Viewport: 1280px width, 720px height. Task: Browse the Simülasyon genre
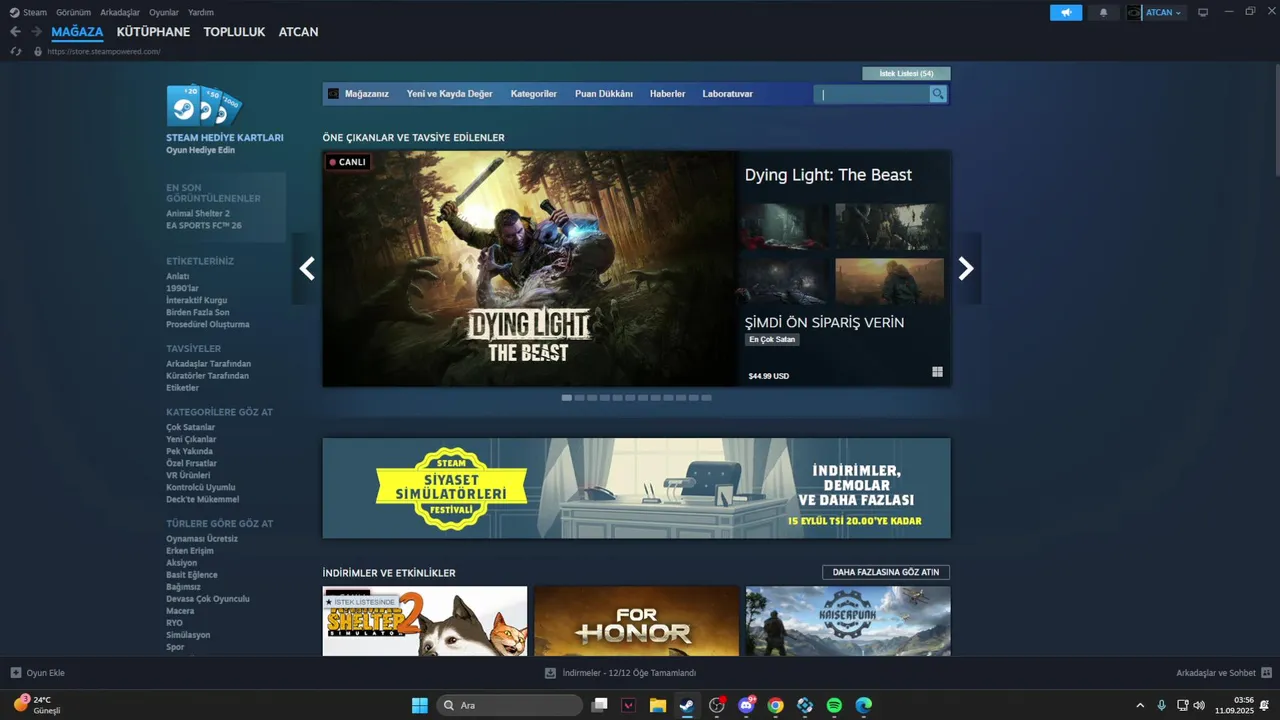[x=188, y=635]
